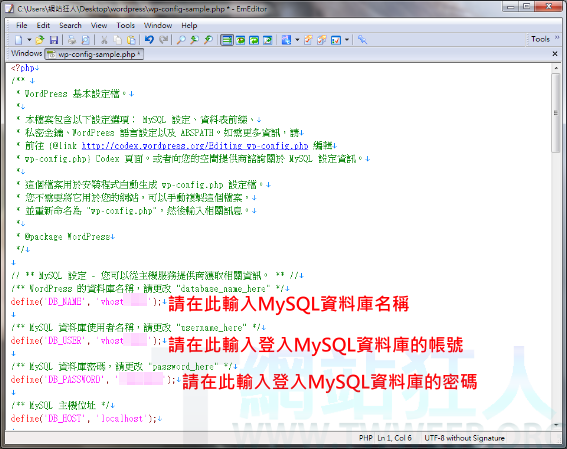Click the Tools label on right toolbar
This screenshot has width=567, height=449.
tap(540, 39)
